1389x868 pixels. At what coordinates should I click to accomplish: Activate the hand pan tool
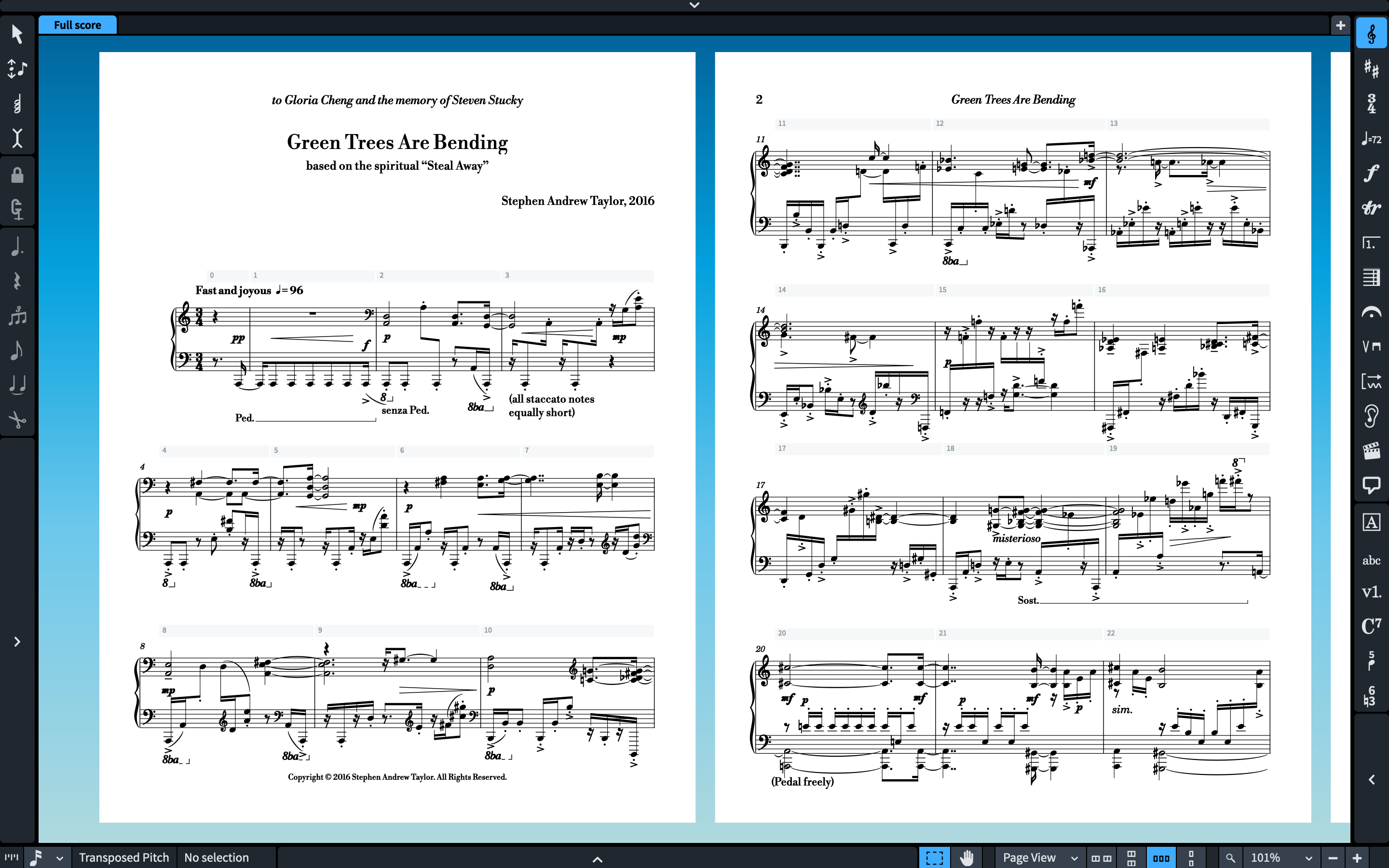(x=967, y=858)
